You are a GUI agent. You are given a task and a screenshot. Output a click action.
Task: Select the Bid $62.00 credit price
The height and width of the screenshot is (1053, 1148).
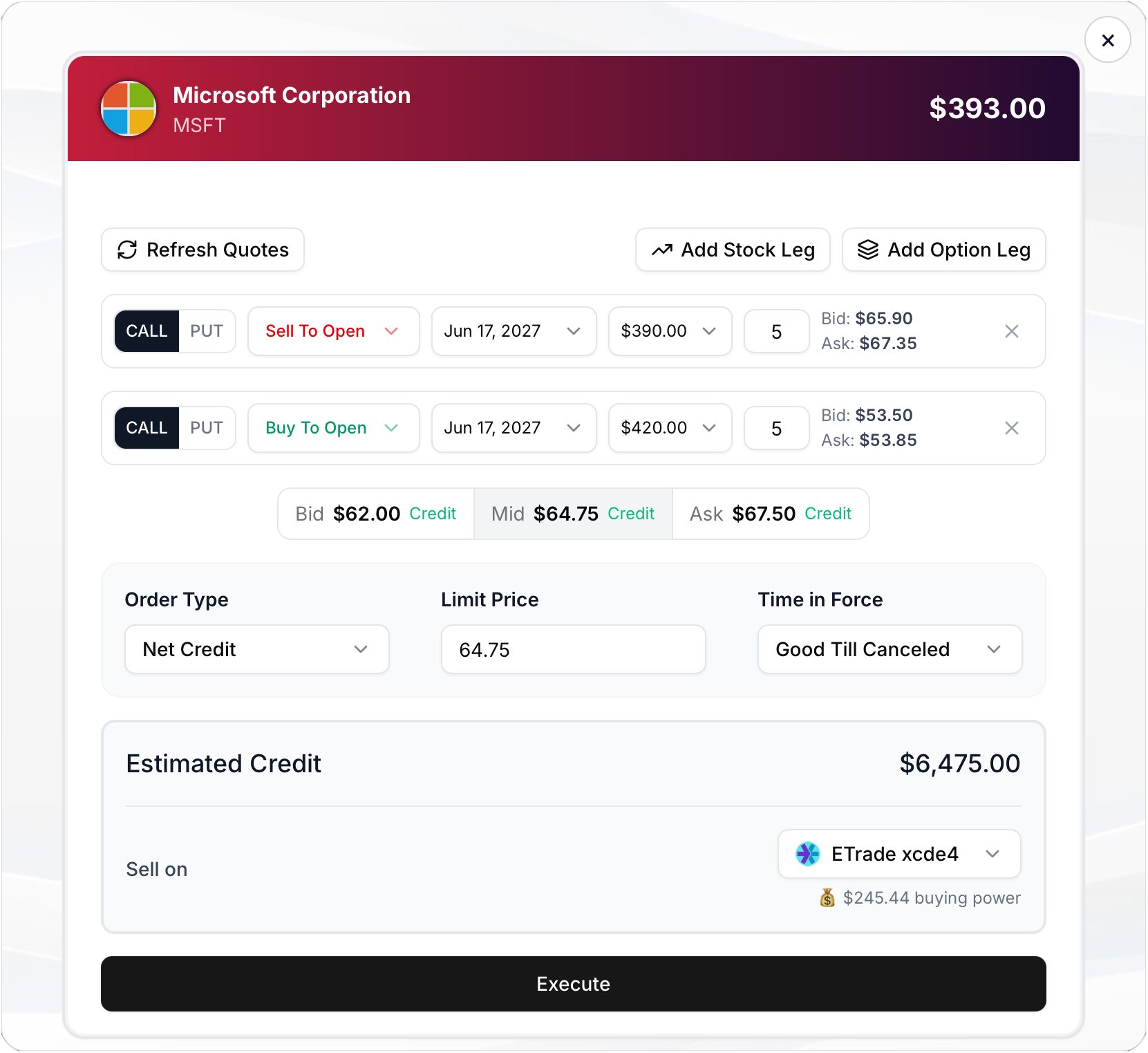tap(375, 514)
